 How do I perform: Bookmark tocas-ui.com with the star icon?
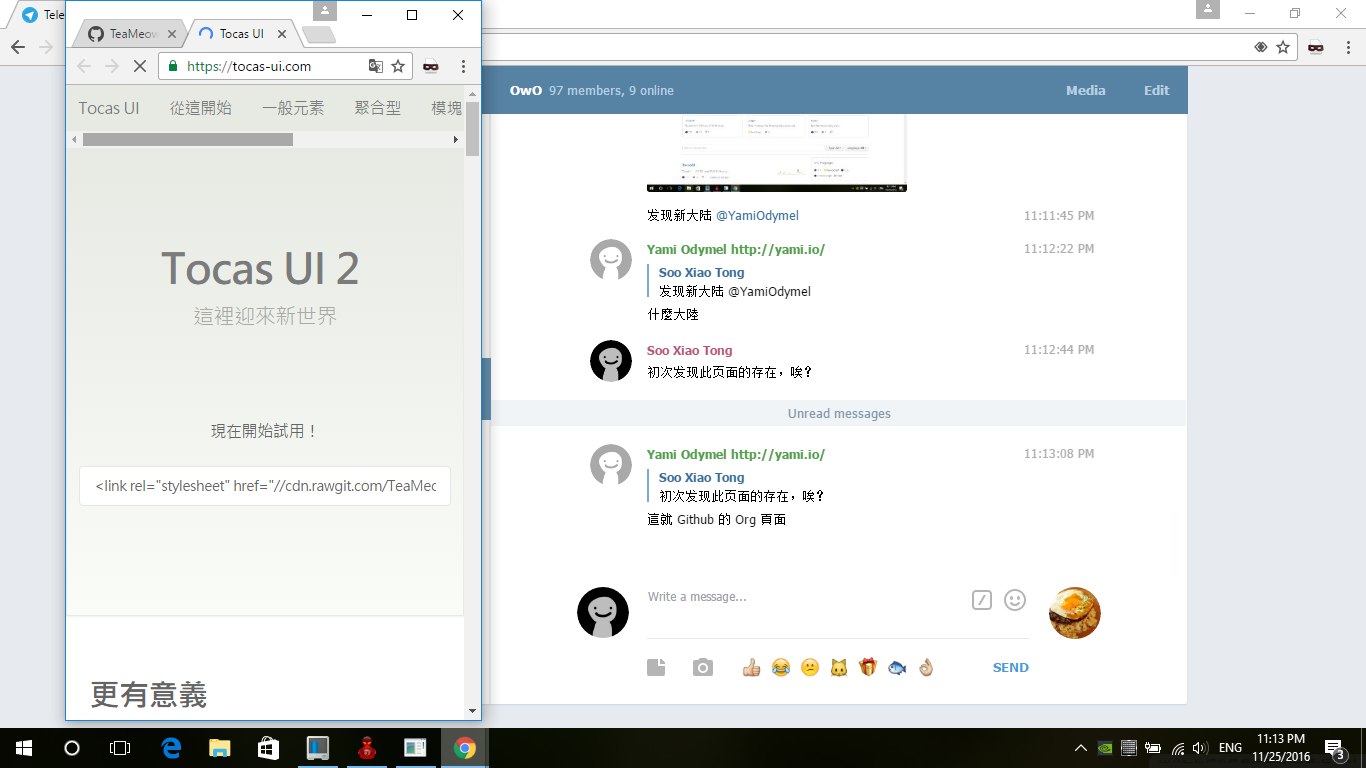[398, 66]
